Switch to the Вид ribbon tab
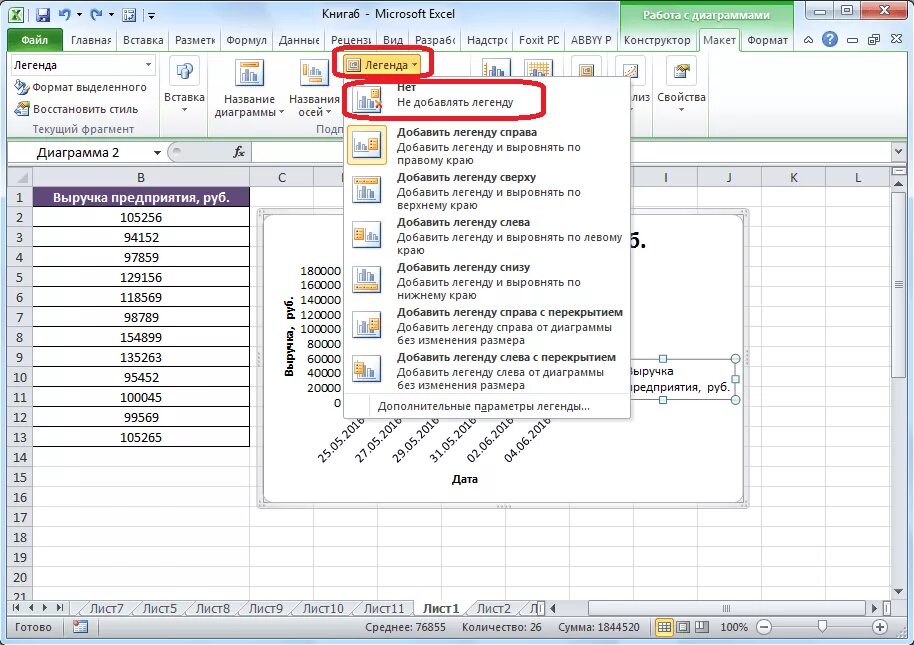914x645 pixels. [x=393, y=40]
